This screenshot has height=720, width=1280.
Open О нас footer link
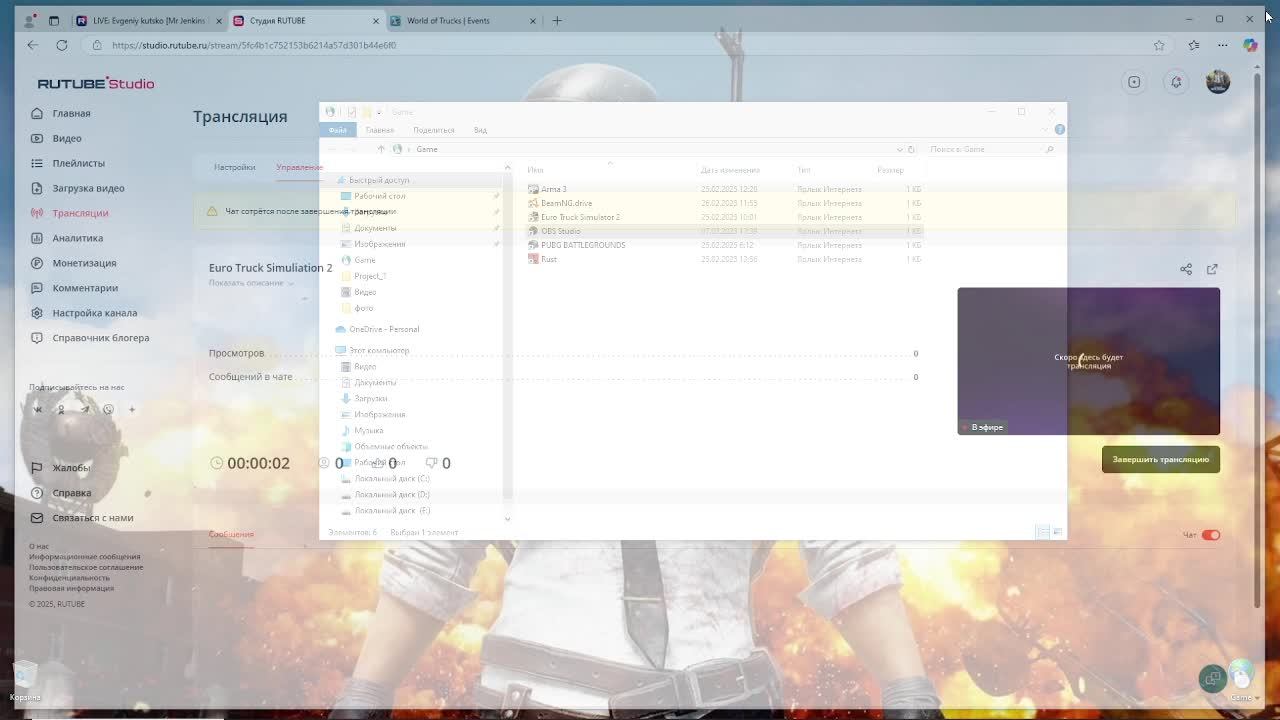(x=39, y=546)
